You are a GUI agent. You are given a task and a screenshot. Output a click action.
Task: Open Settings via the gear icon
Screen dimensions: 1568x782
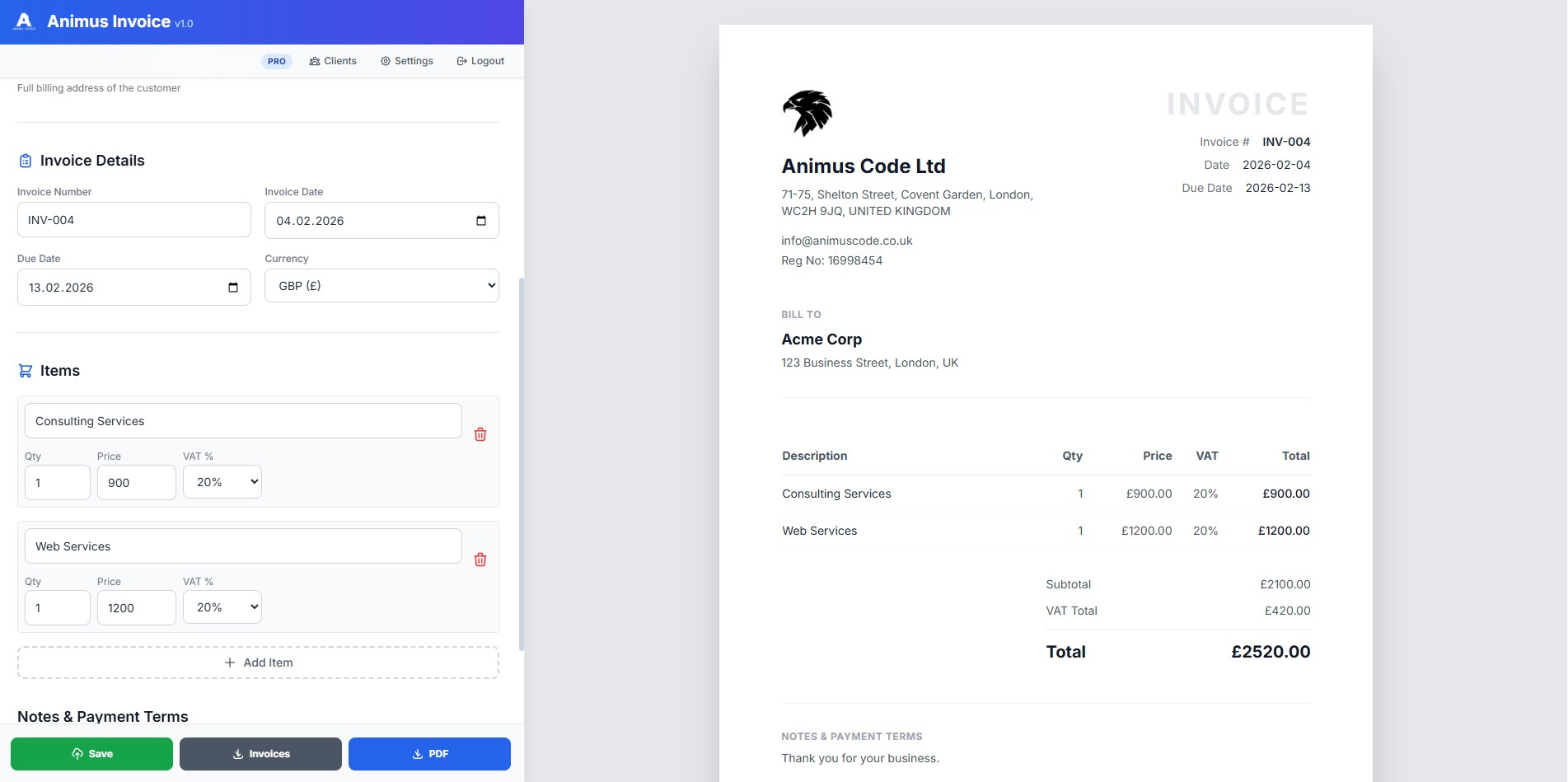(x=384, y=60)
